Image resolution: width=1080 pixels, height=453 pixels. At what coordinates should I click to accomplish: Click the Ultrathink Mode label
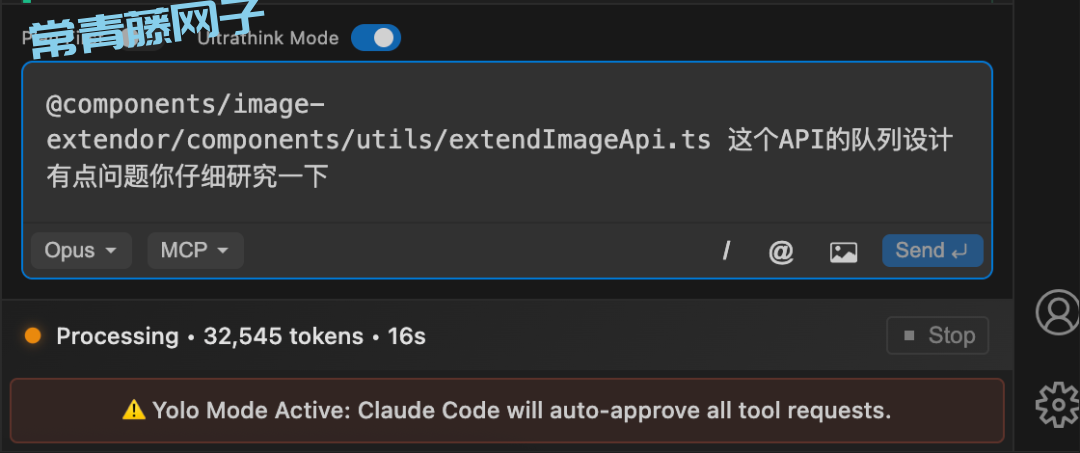click(268, 38)
